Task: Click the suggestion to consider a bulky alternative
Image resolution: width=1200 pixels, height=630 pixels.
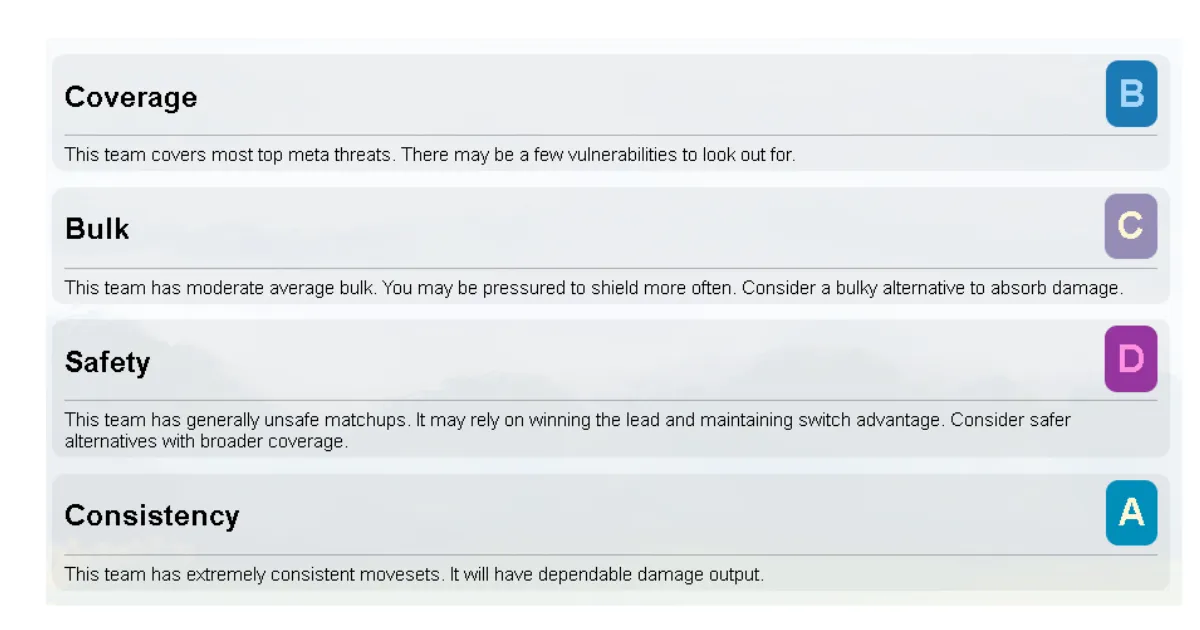Action: pyautogui.click(x=934, y=288)
